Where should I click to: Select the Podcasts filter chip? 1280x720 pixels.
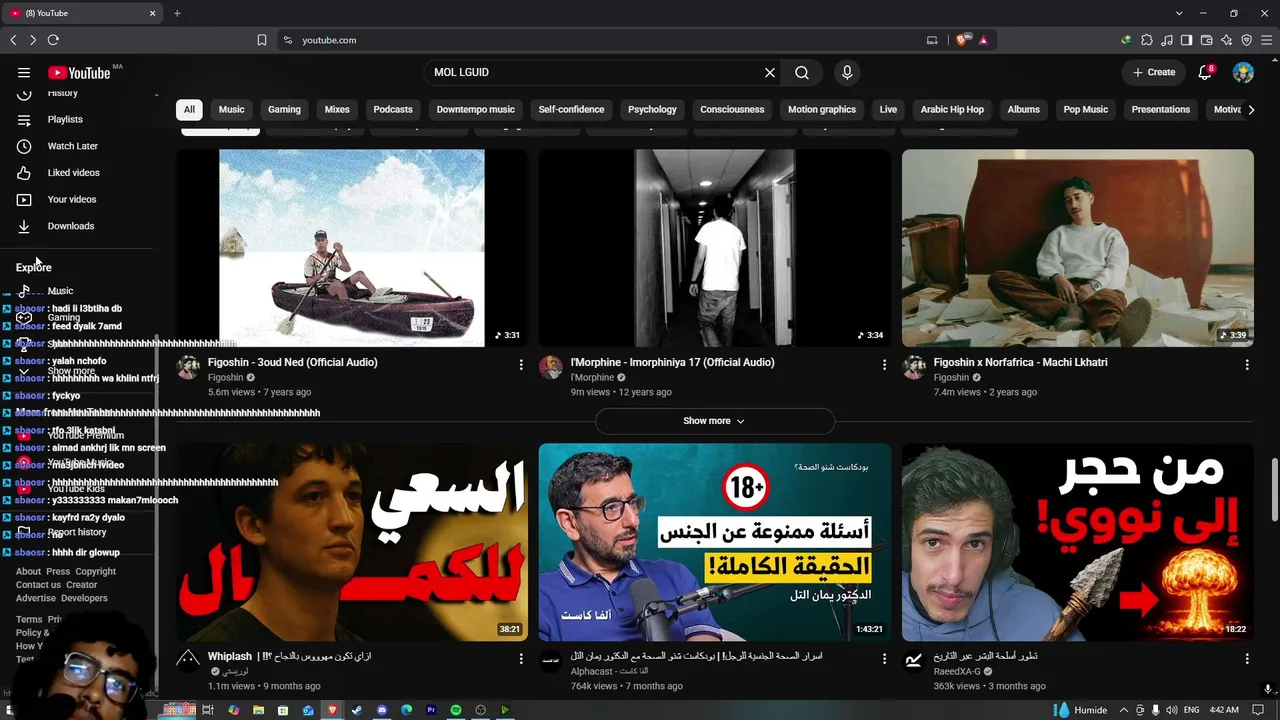point(393,110)
